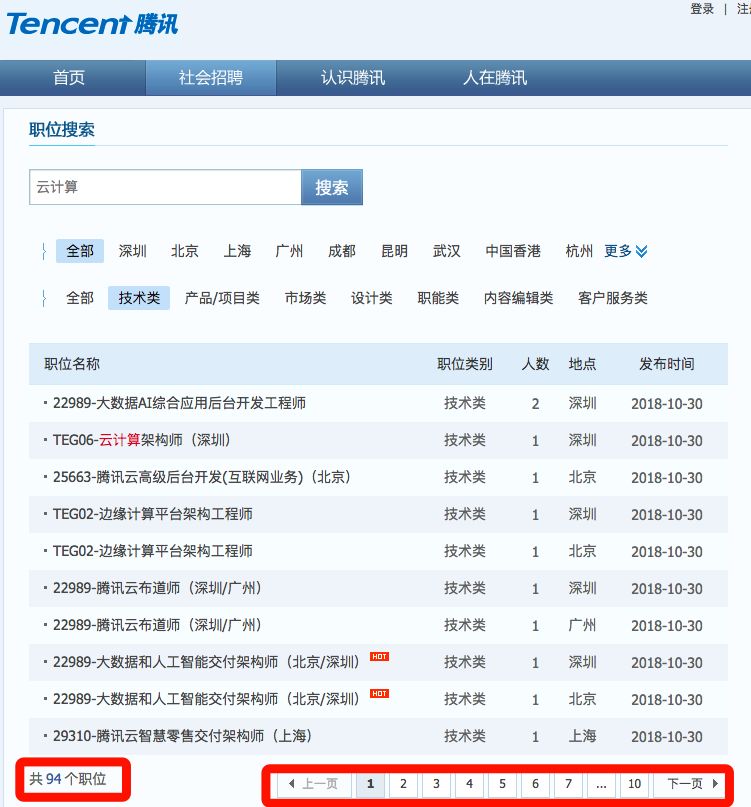Click the 登录 login link

(x=702, y=9)
